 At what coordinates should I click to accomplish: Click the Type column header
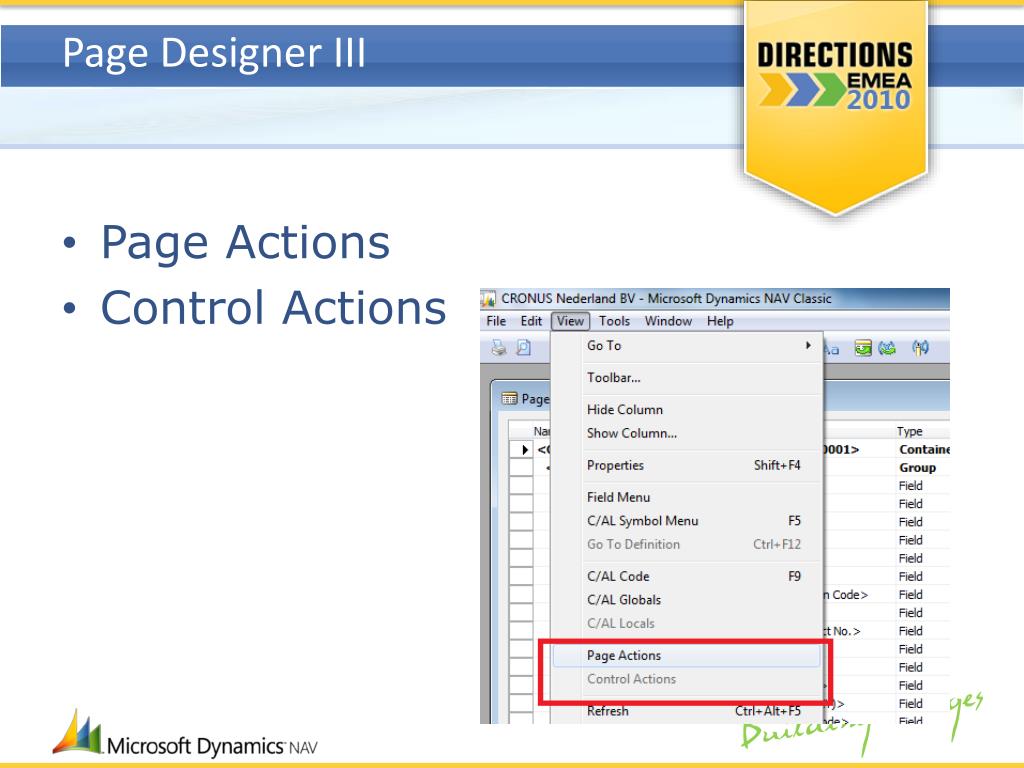(922, 431)
